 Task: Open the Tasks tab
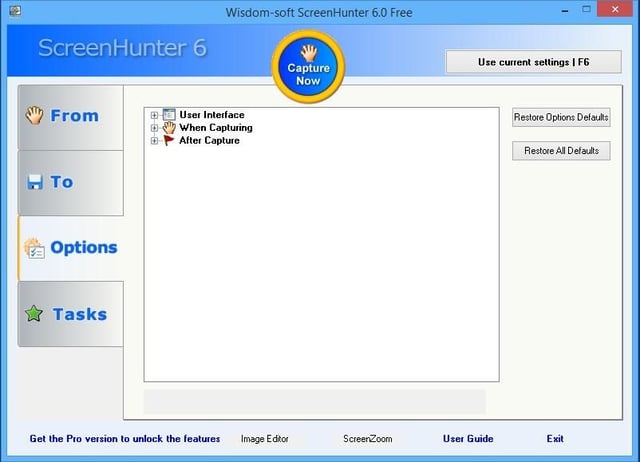71,314
